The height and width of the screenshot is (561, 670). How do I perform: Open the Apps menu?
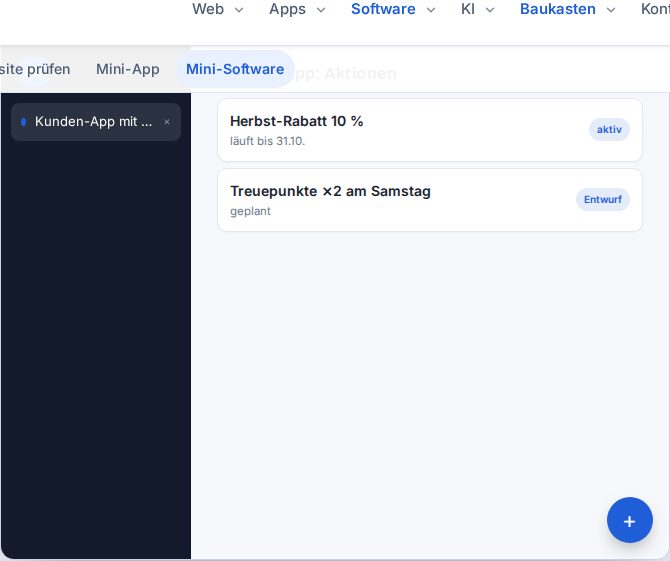pyautogui.click(x=287, y=9)
